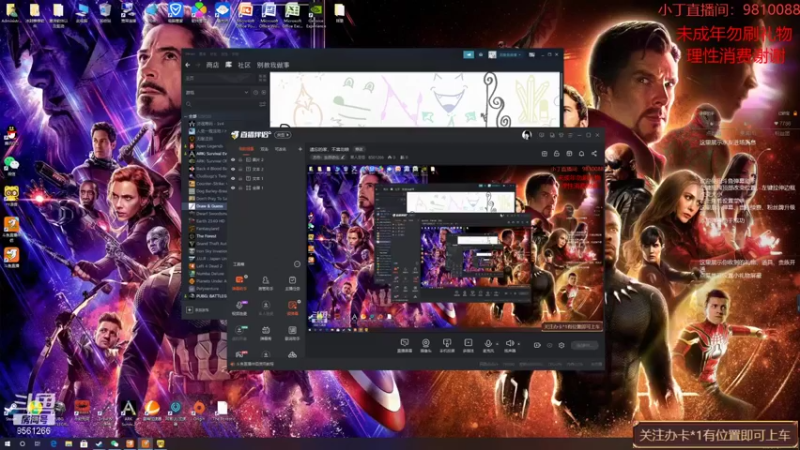This screenshot has width=800, height=450.
Task: Click the green announcement button in Steam title bar
Action: click(x=468, y=54)
